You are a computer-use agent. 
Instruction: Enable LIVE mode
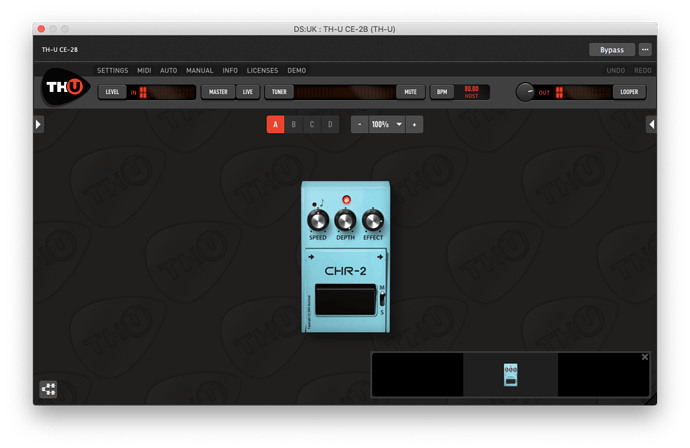click(248, 92)
